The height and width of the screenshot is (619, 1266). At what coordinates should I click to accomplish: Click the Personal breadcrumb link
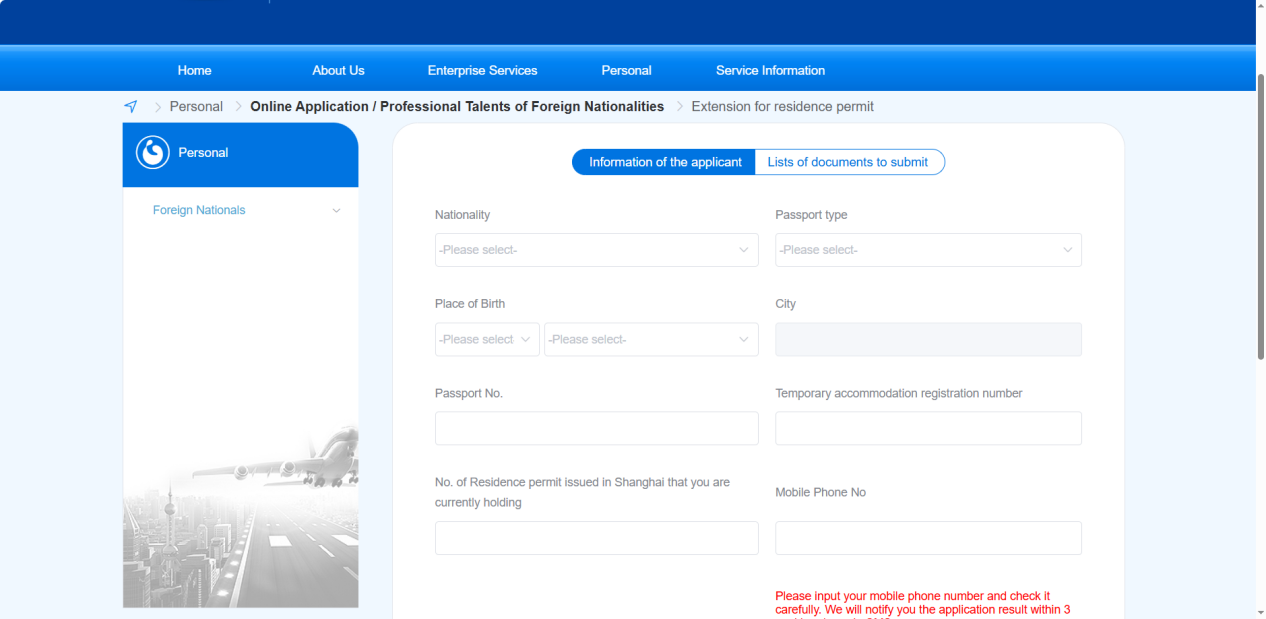tap(196, 106)
